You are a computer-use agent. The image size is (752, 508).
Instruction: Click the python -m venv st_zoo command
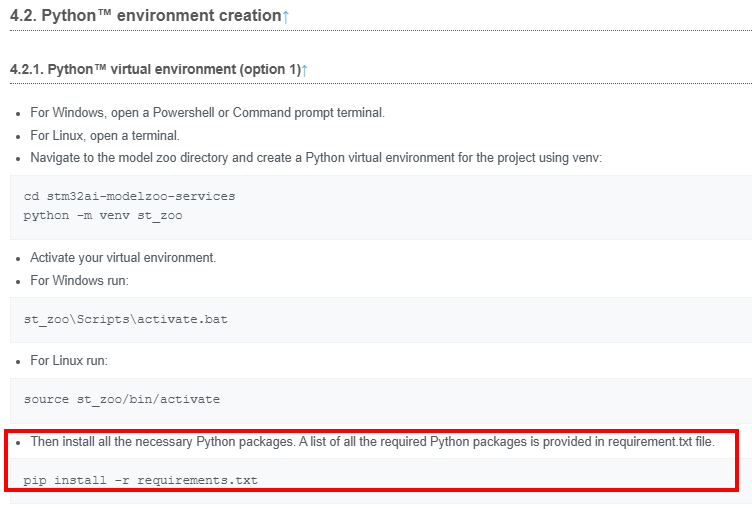[103, 215]
